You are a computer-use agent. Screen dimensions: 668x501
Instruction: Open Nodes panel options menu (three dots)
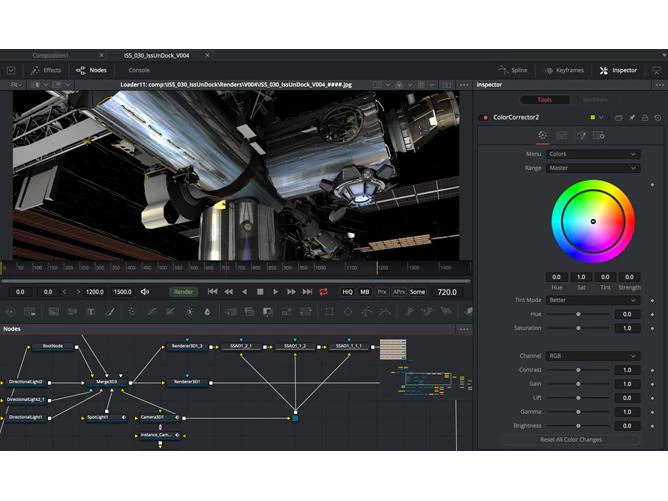[464, 329]
